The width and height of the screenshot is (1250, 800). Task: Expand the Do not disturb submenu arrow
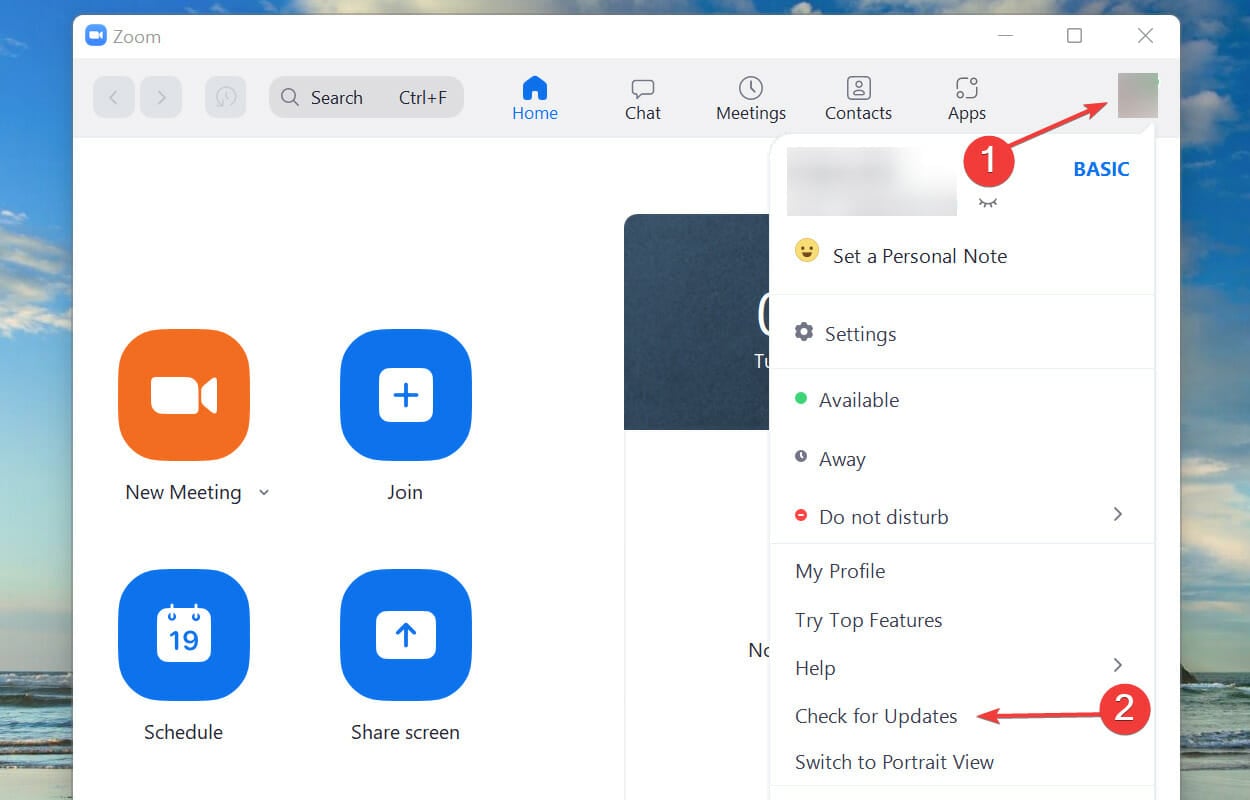click(x=1118, y=514)
